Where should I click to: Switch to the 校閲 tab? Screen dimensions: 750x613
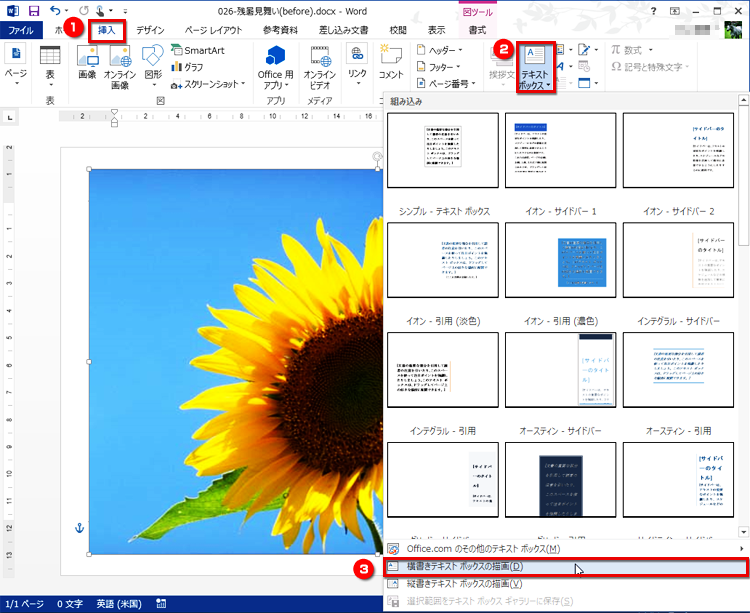pos(397,30)
